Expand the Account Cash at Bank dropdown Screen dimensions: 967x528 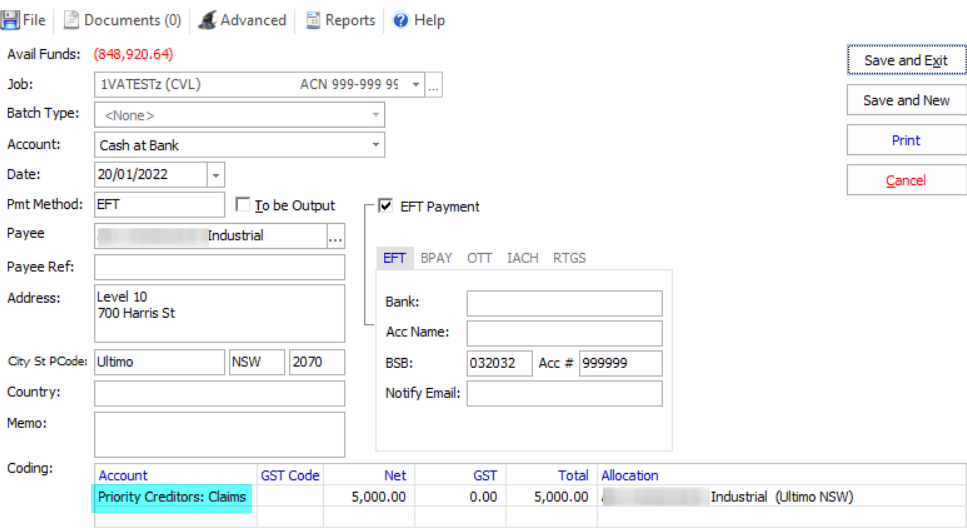pyautogui.click(x=376, y=145)
